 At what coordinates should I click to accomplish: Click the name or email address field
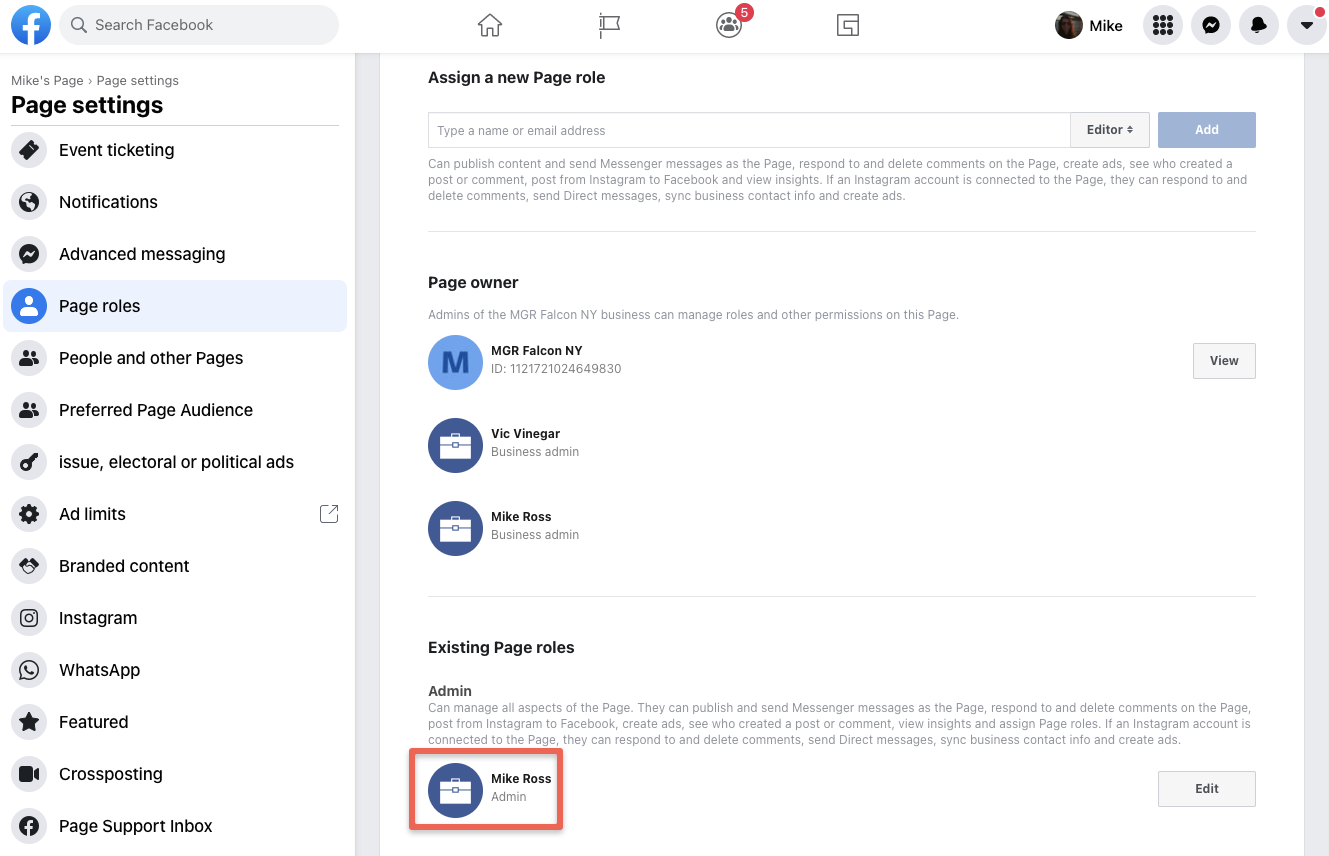coord(700,129)
